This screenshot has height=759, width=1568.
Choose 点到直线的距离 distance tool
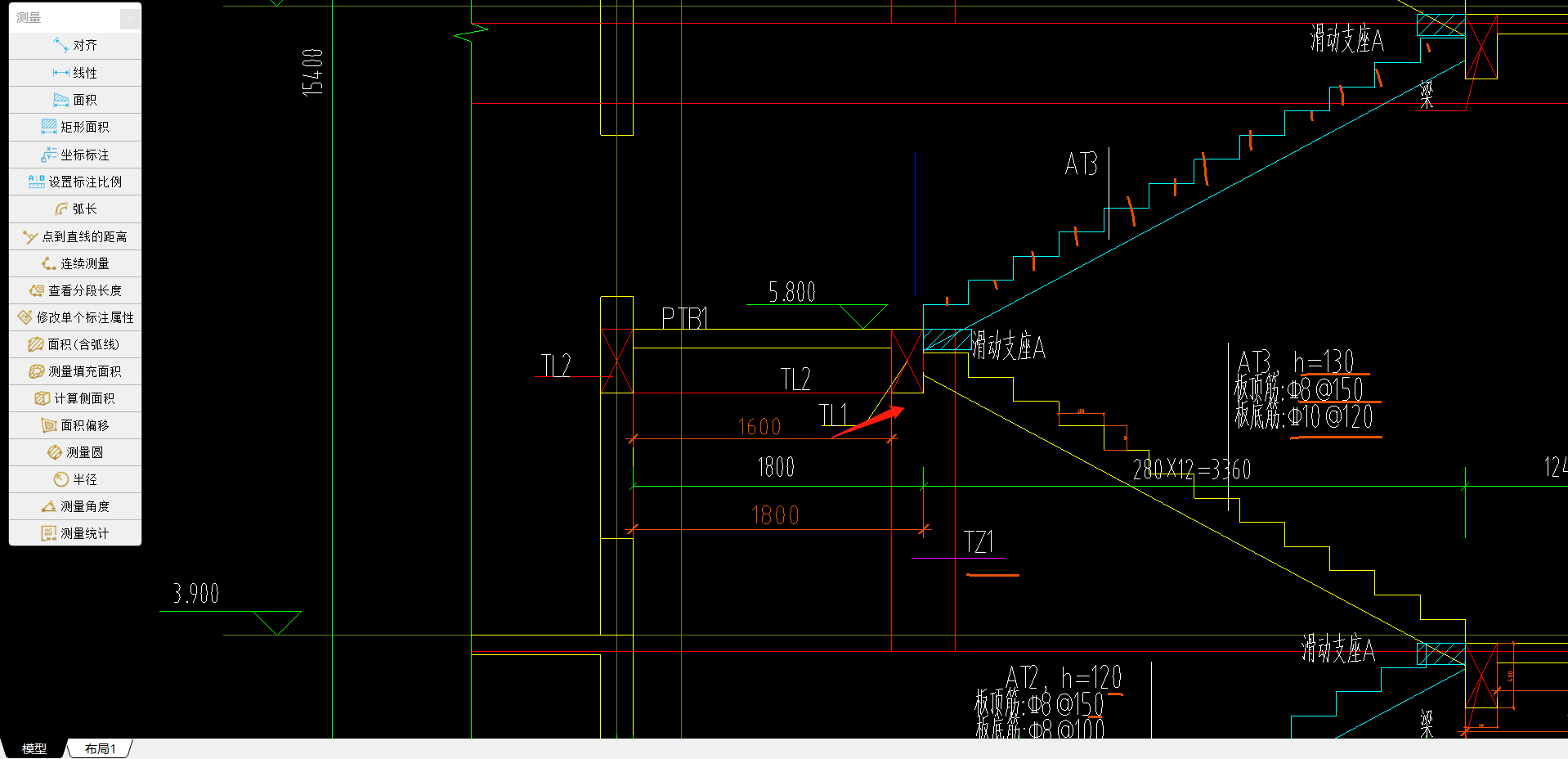(x=75, y=236)
